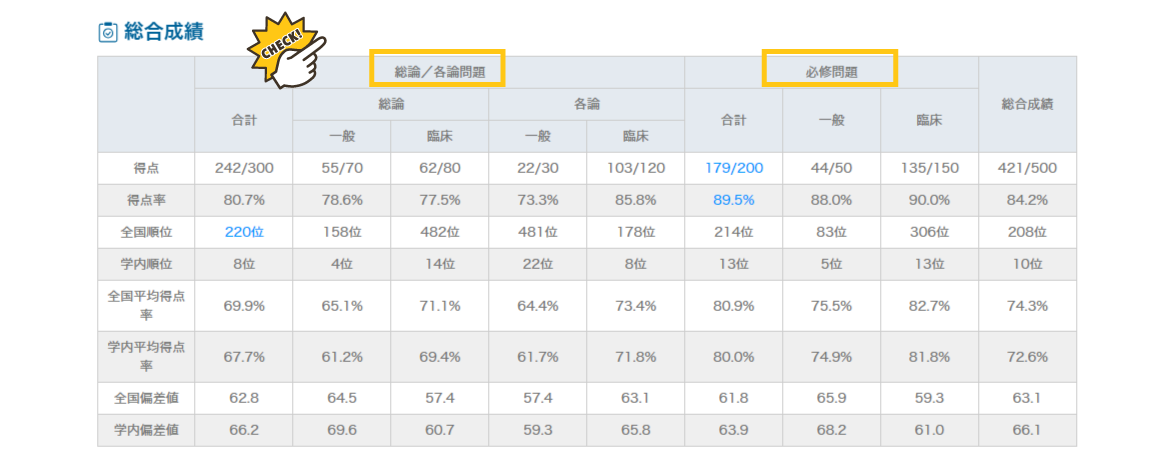The image size is (1173, 476).
Task: Click the 482位 national rank cell
Action: pyautogui.click(x=440, y=233)
